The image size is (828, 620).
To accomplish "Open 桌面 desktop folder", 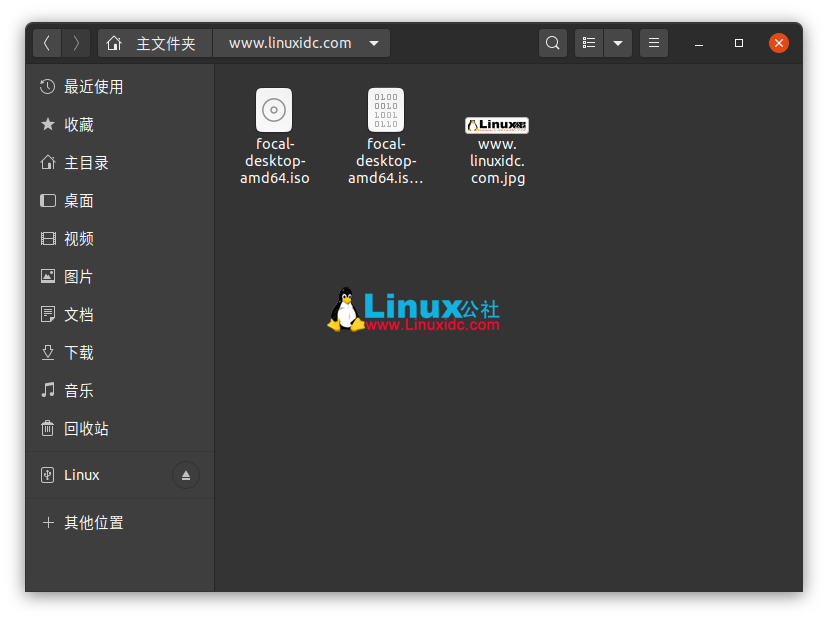I will click(78, 201).
